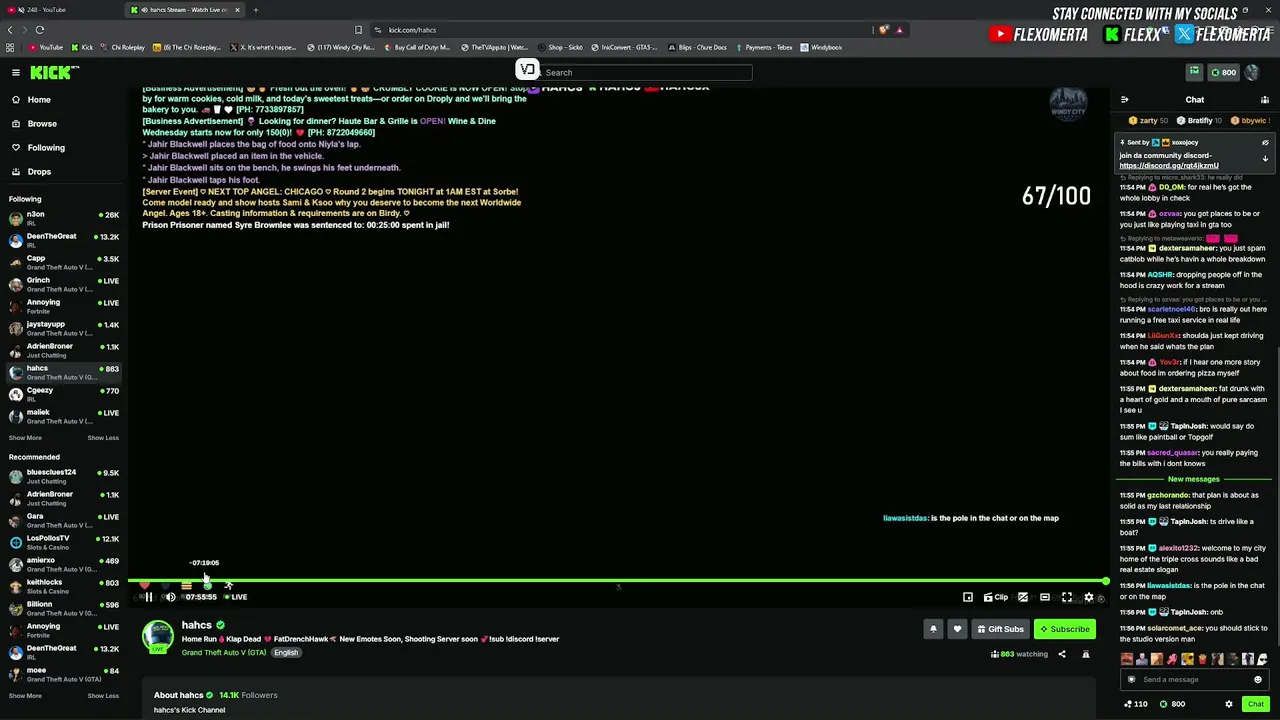Open jaystayupp's channel from sidebar

(x=63, y=329)
